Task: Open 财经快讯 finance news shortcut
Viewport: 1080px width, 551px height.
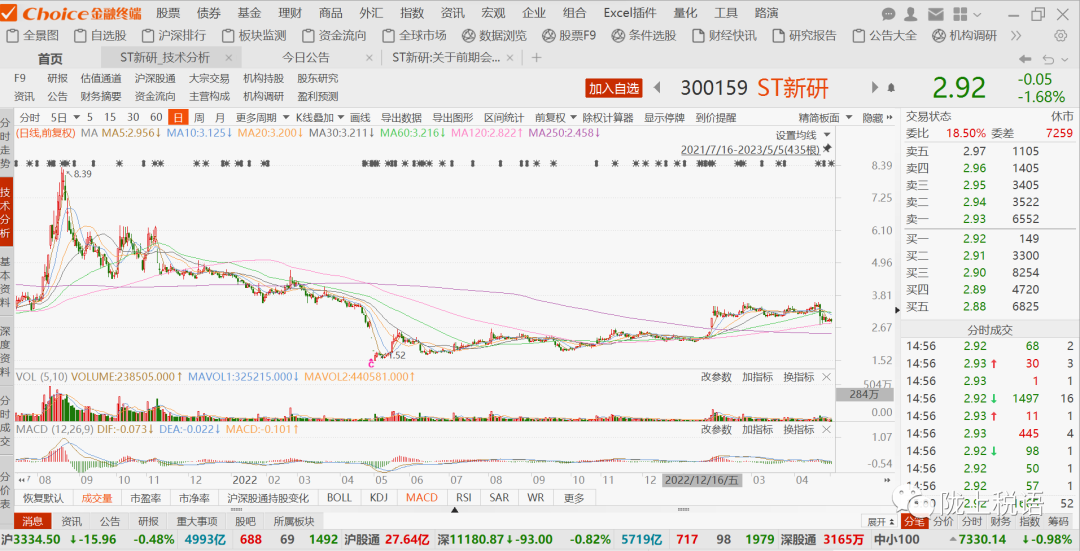Action: pos(724,35)
